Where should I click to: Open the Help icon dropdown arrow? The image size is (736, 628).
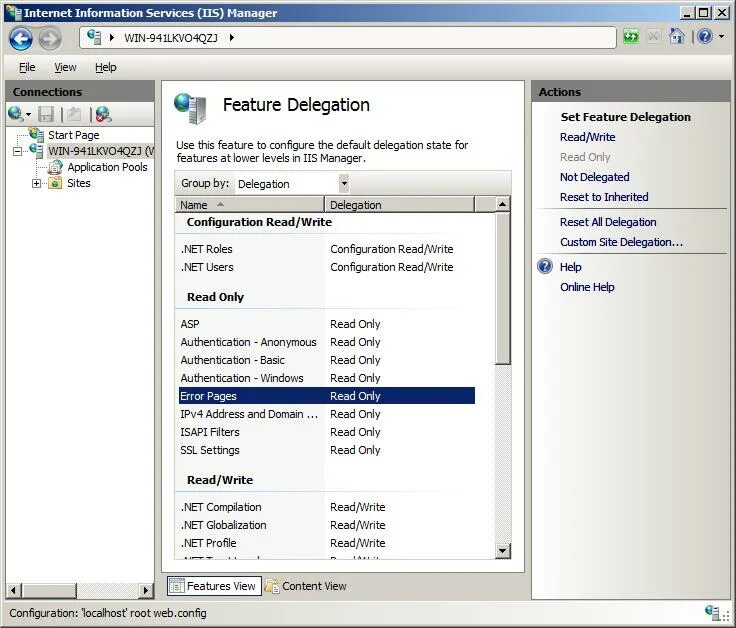(721, 36)
